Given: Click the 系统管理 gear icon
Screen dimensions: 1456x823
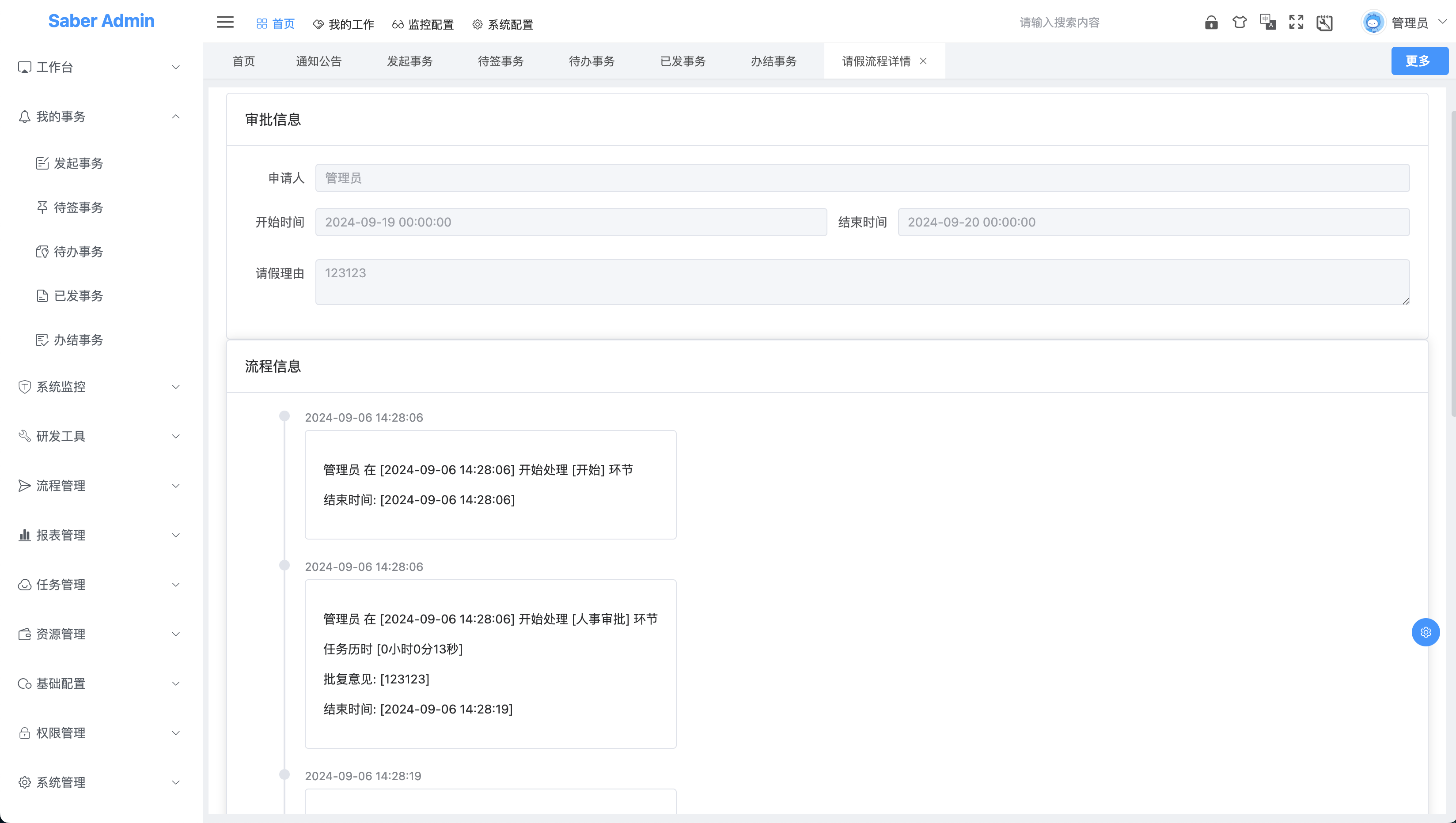Looking at the screenshot, I should coord(24,782).
